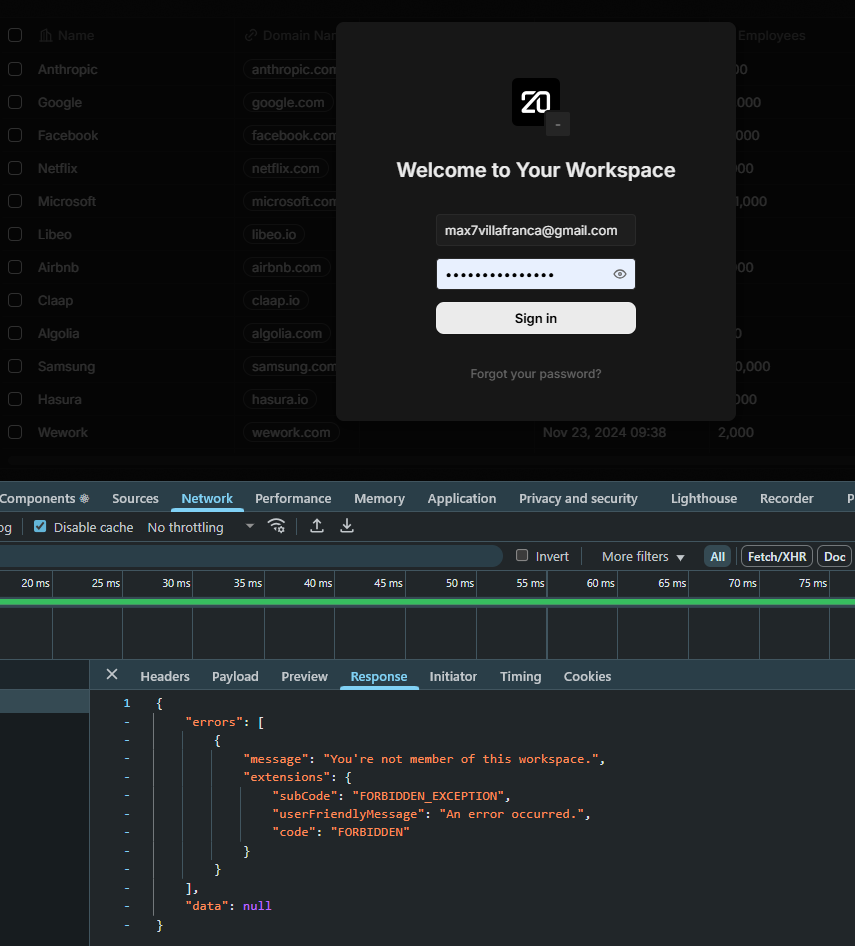Viewport: 855px width, 946px height.
Task: Open the Components tab
Action: pyautogui.click(x=44, y=498)
